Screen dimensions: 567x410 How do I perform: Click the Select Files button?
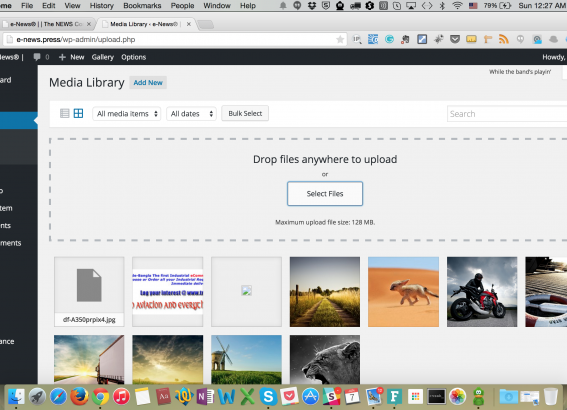point(325,194)
